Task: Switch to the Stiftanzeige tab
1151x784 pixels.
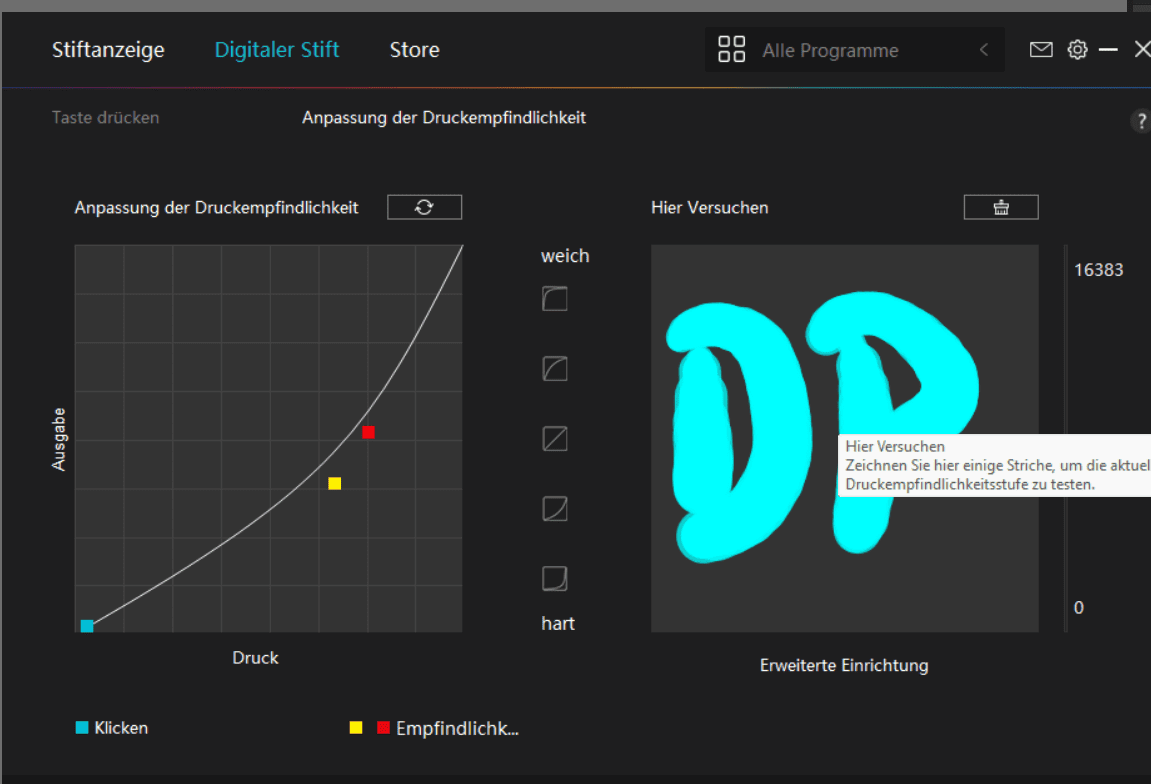Action: [108, 49]
